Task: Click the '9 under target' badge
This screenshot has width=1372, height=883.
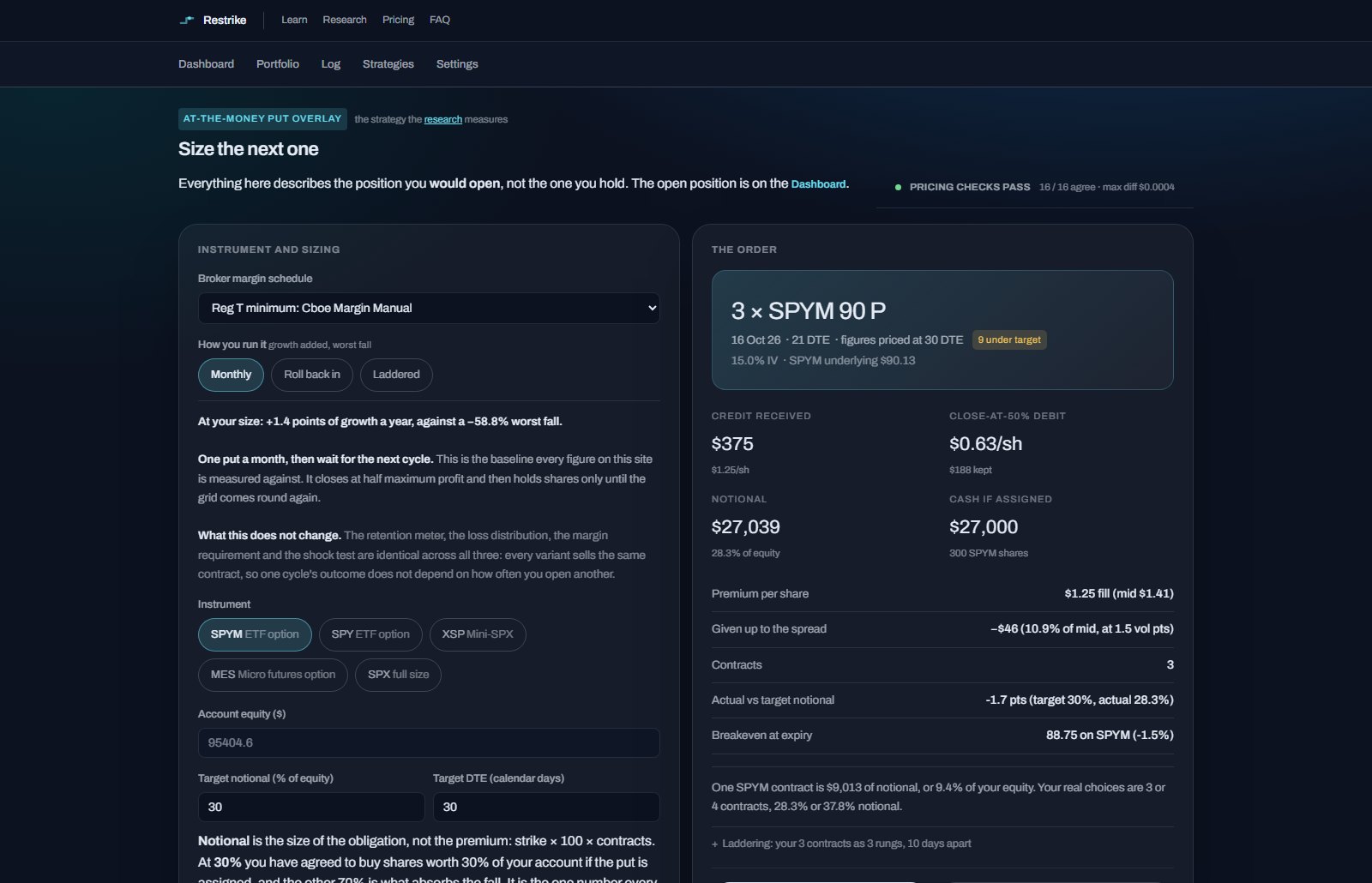Action: pyautogui.click(x=1009, y=339)
